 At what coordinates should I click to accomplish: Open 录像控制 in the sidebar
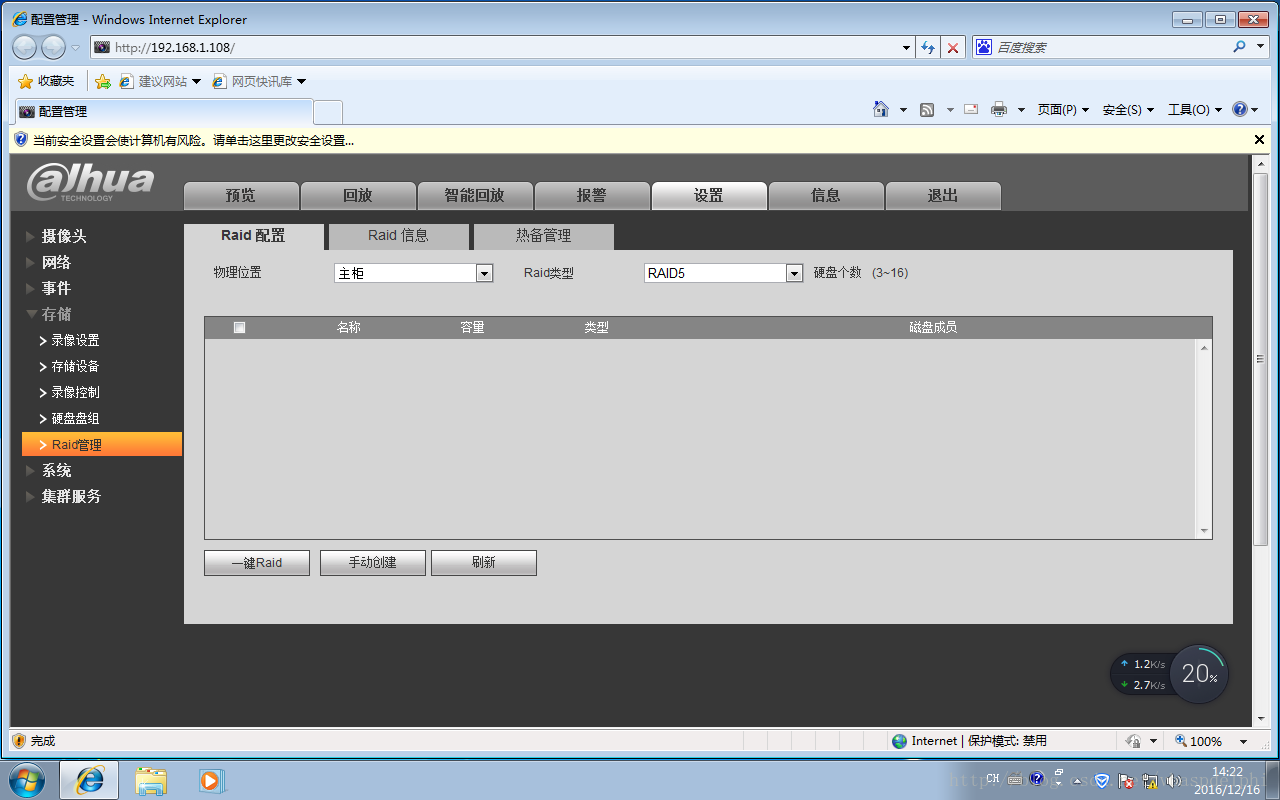click(75, 392)
